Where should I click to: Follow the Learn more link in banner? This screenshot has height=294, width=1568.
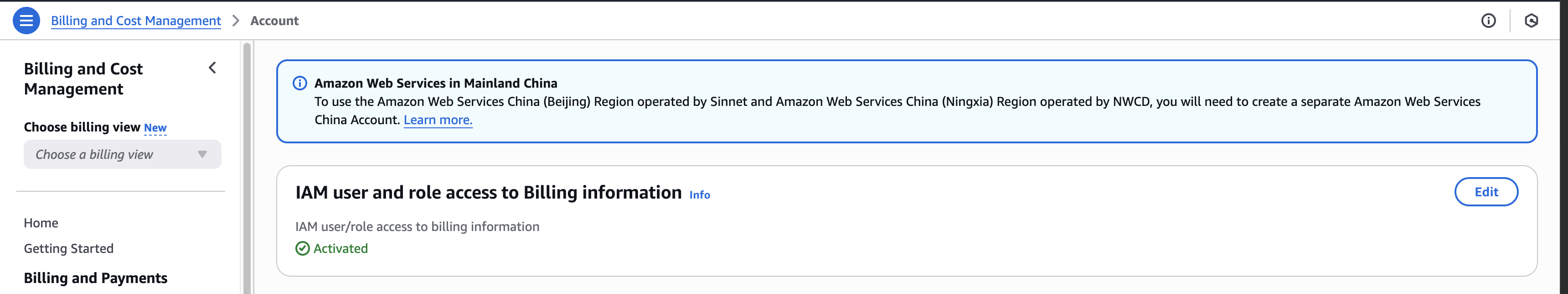coord(438,120)
